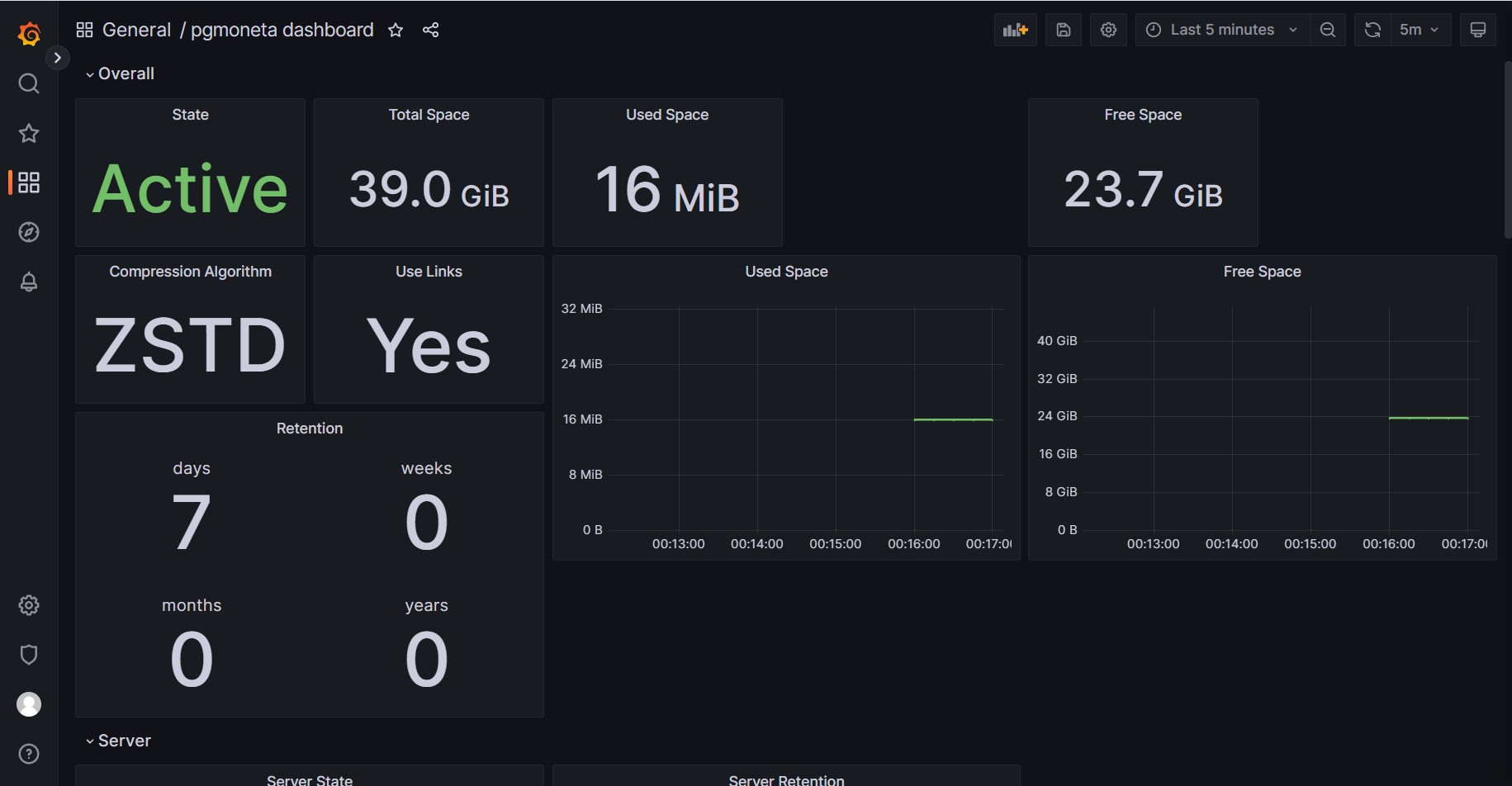Click the Used Space graph panel title

coord(786,272)
